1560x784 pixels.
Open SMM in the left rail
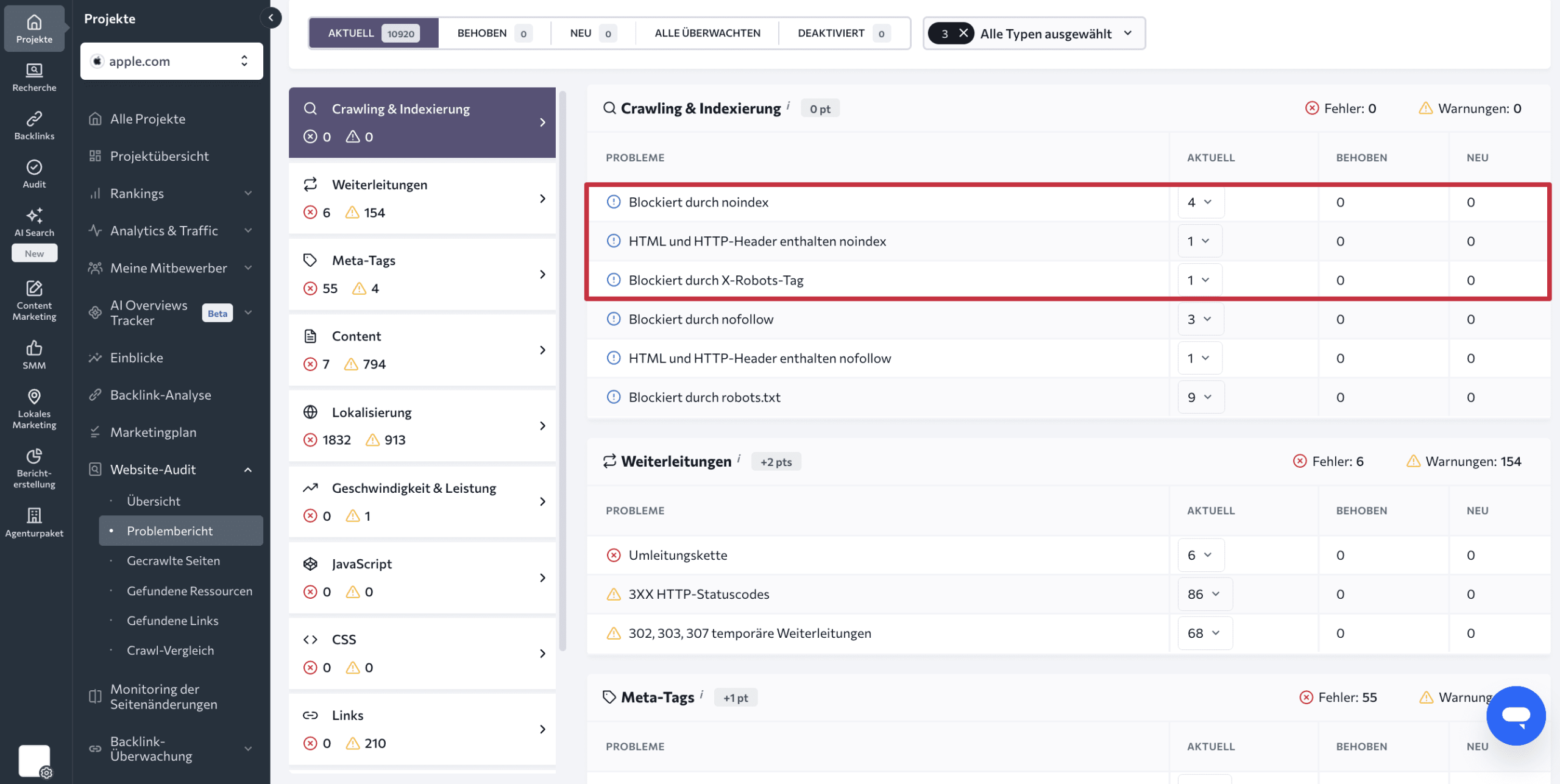34,355
